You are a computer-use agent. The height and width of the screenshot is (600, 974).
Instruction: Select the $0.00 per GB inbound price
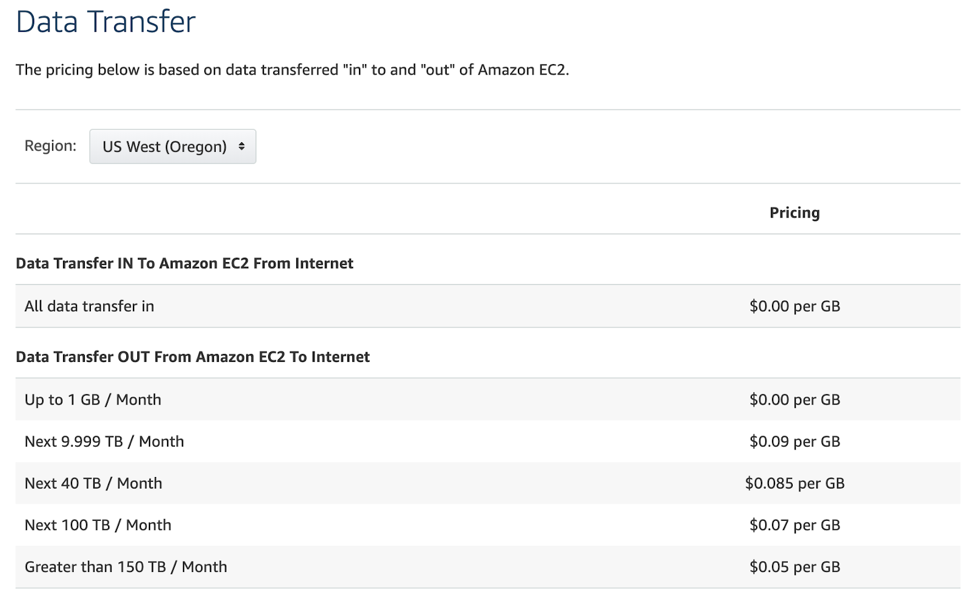[x=794, y=305]
